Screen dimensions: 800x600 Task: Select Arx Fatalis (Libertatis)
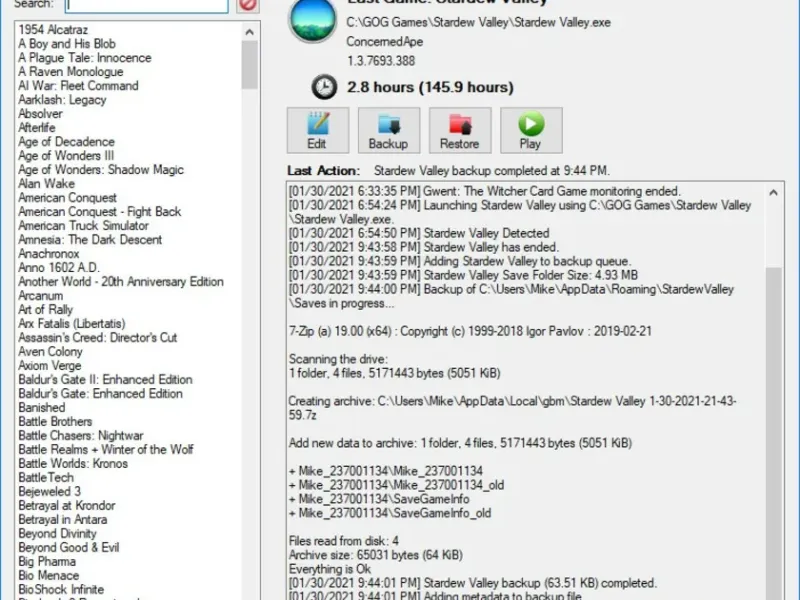71,323
